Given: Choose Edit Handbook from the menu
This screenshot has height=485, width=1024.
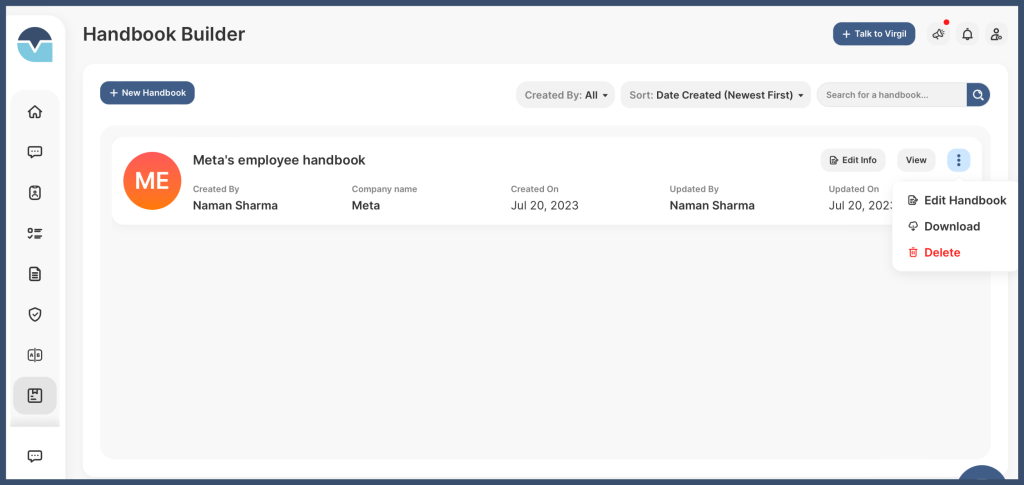Looking at the screenshot, I should pyautogui.click(x=957, y=200).
